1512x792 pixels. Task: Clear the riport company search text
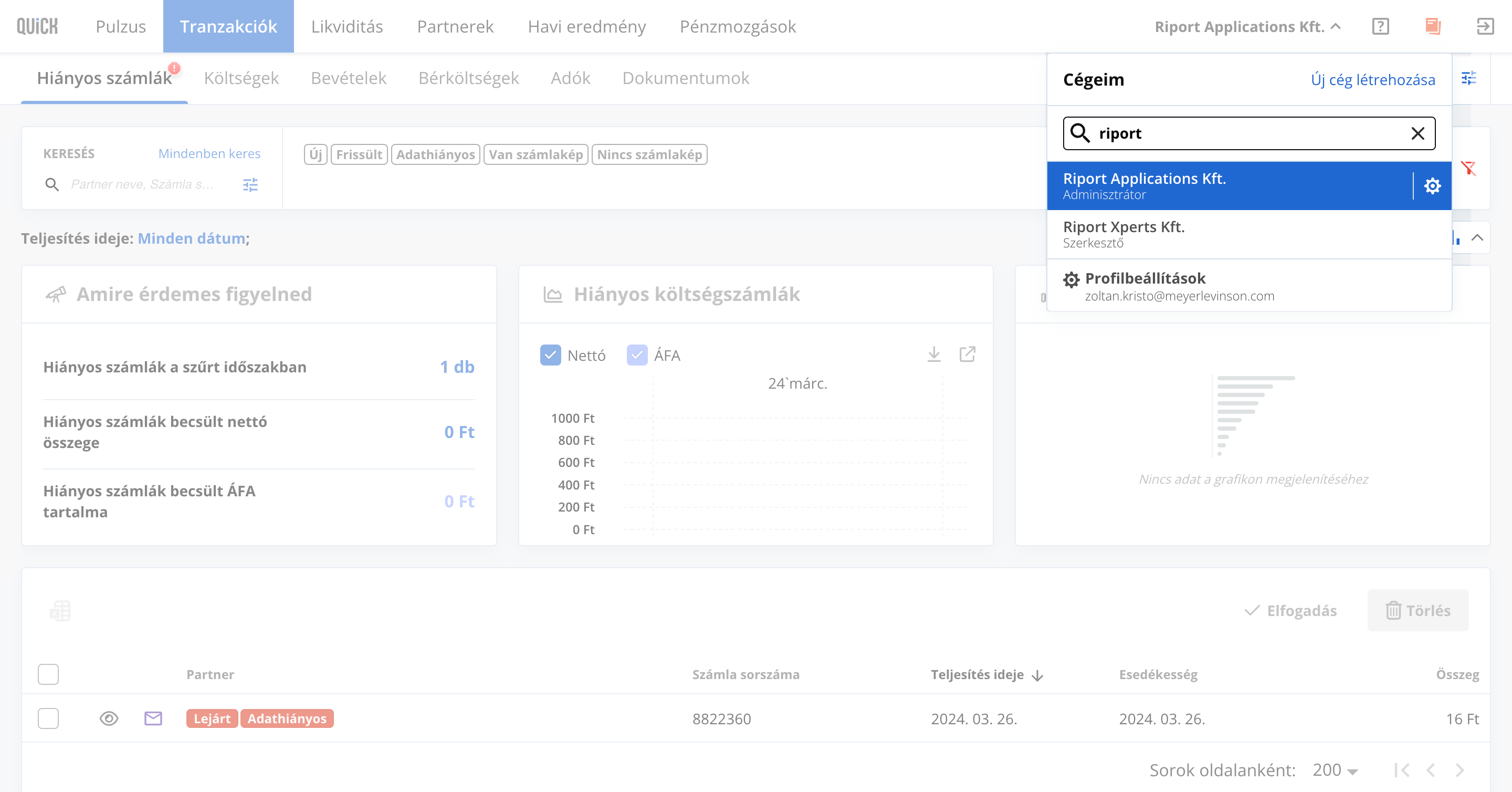click(1417, 133)
